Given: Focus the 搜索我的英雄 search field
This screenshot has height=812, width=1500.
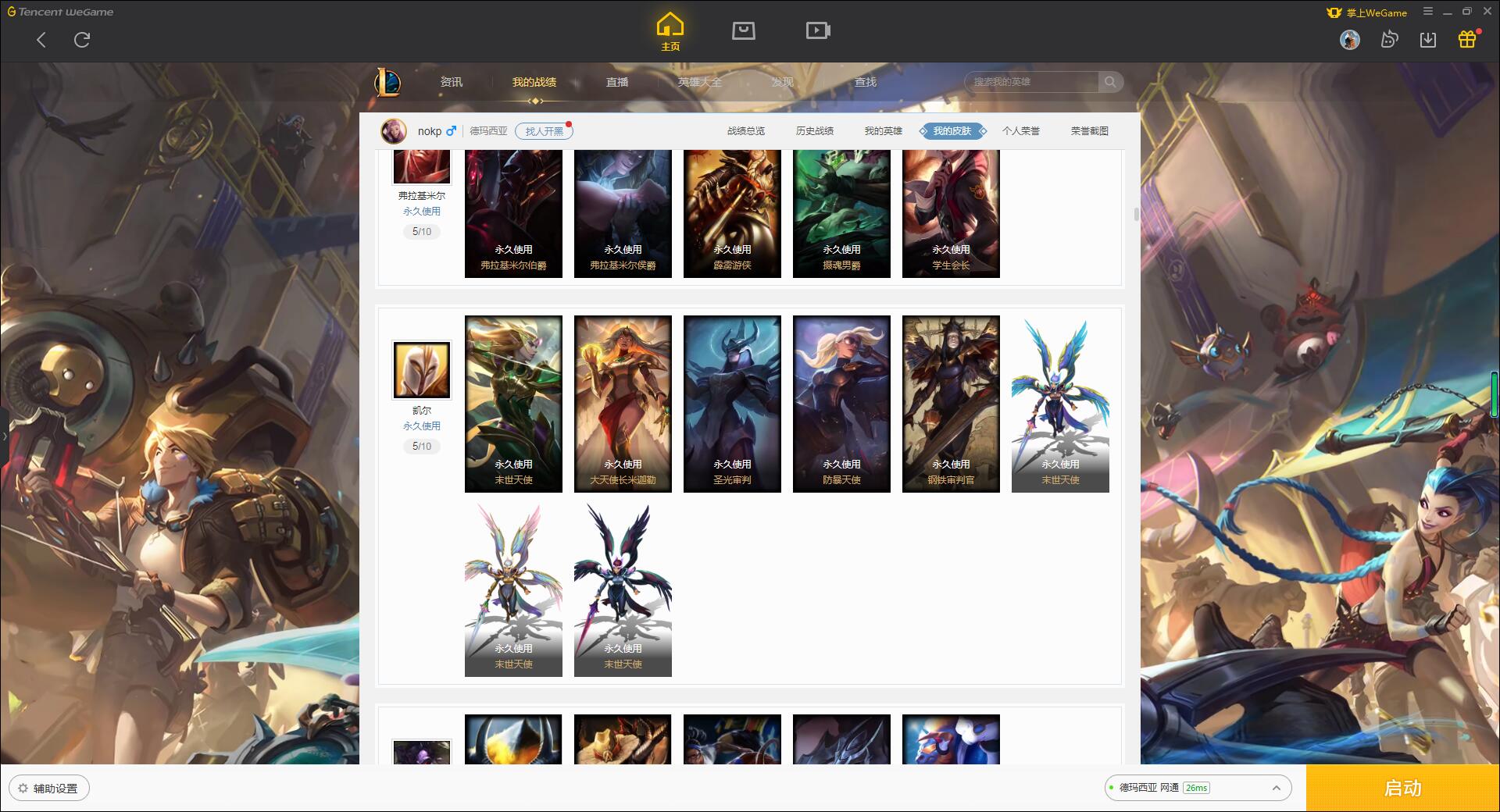Looking at the screenshot, I should point(1031,82).
